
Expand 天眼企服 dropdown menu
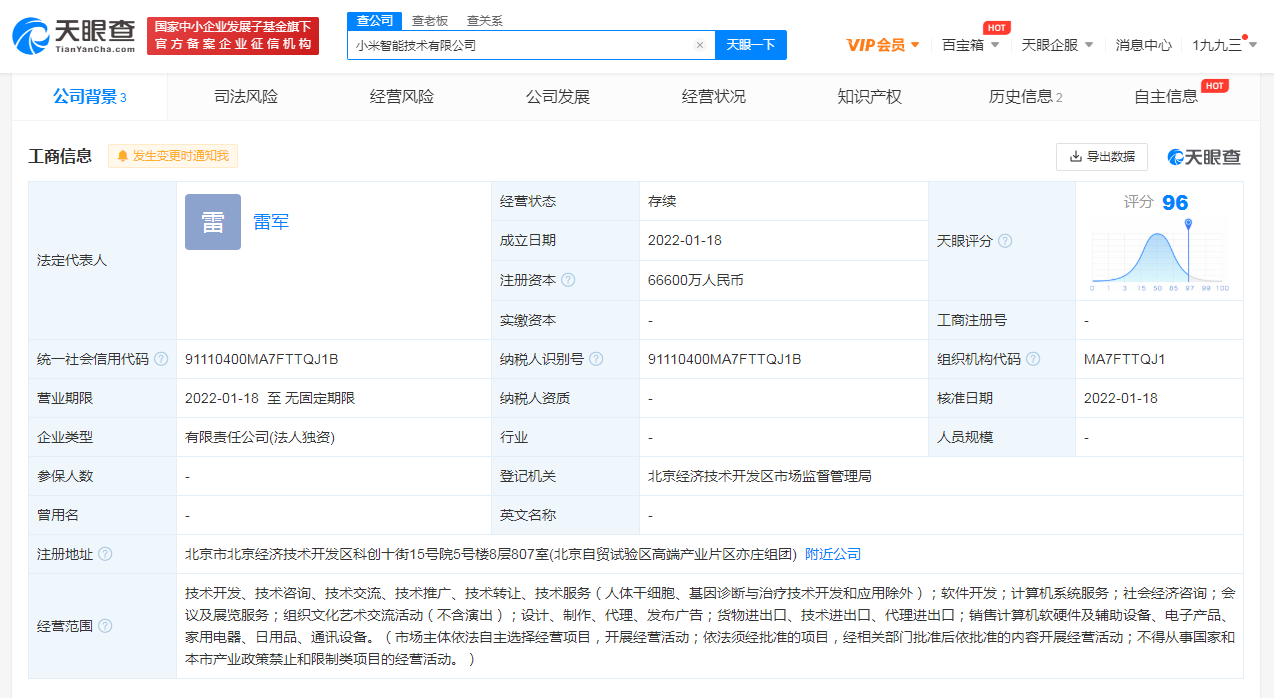click(x=1057, y=45)
